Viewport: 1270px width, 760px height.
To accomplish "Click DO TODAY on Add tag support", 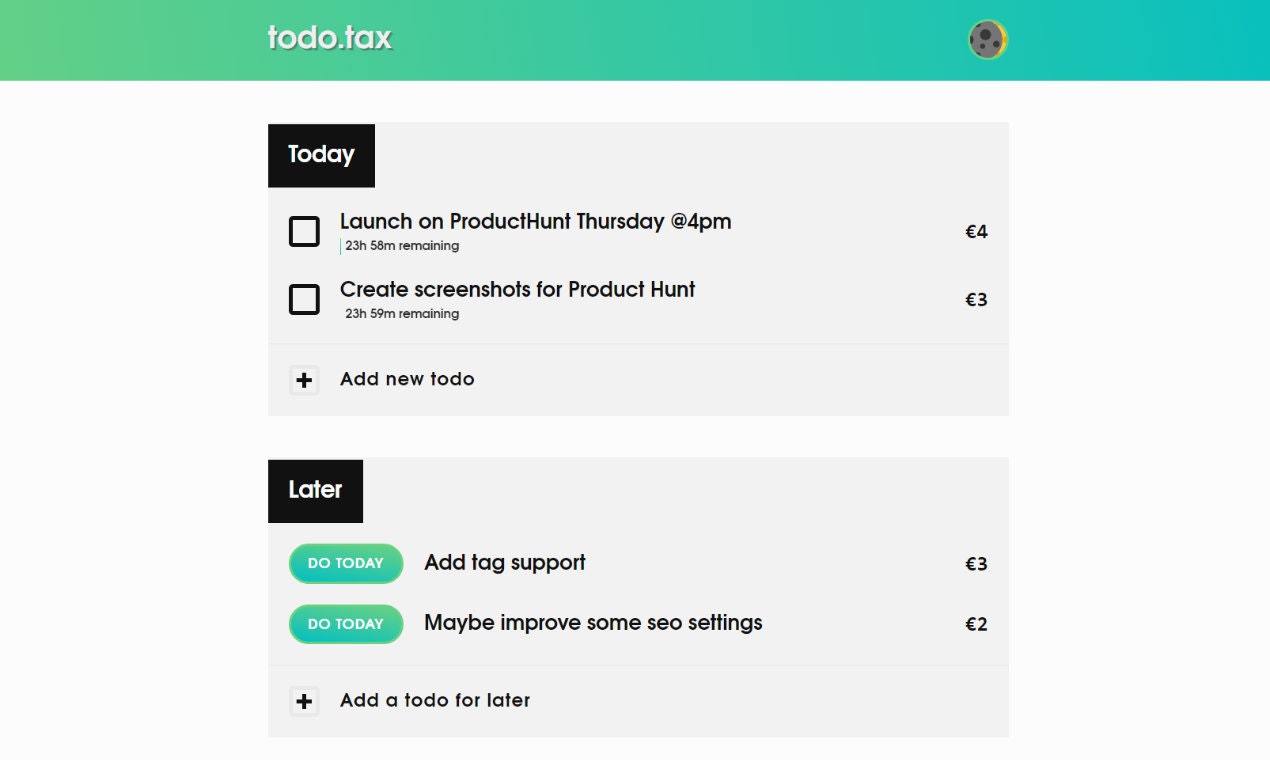I will click(345, 563).
